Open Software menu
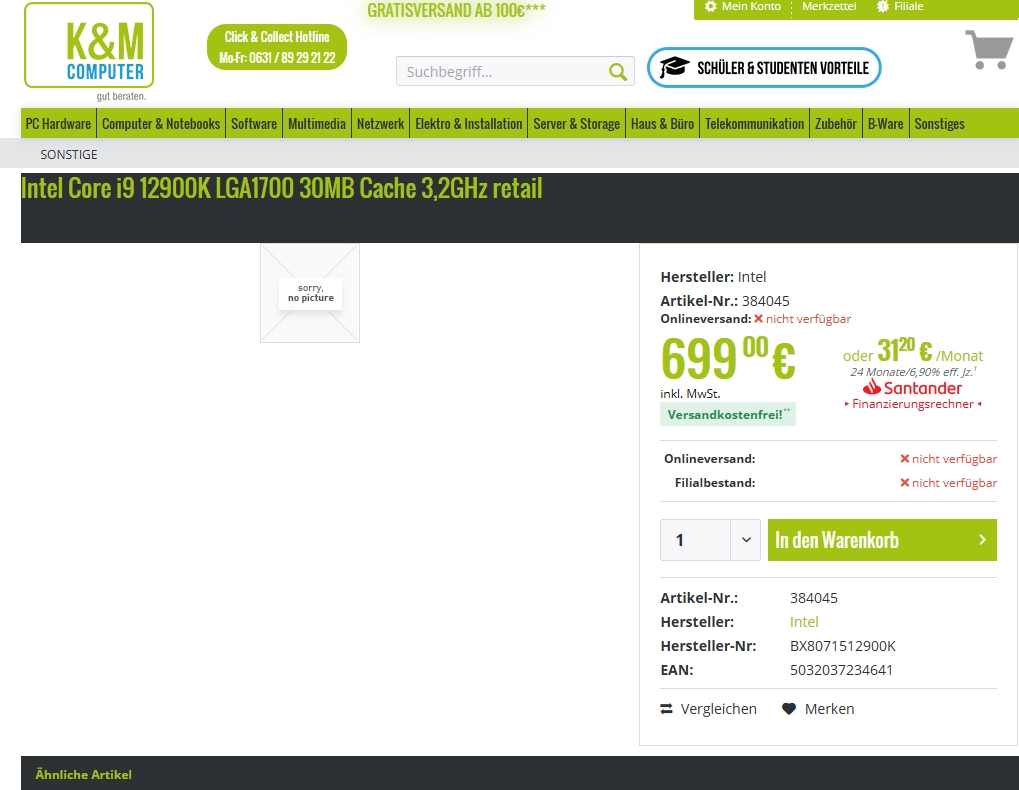The height and width of the screenshot is (790, 1019). (x=254, y=123)
